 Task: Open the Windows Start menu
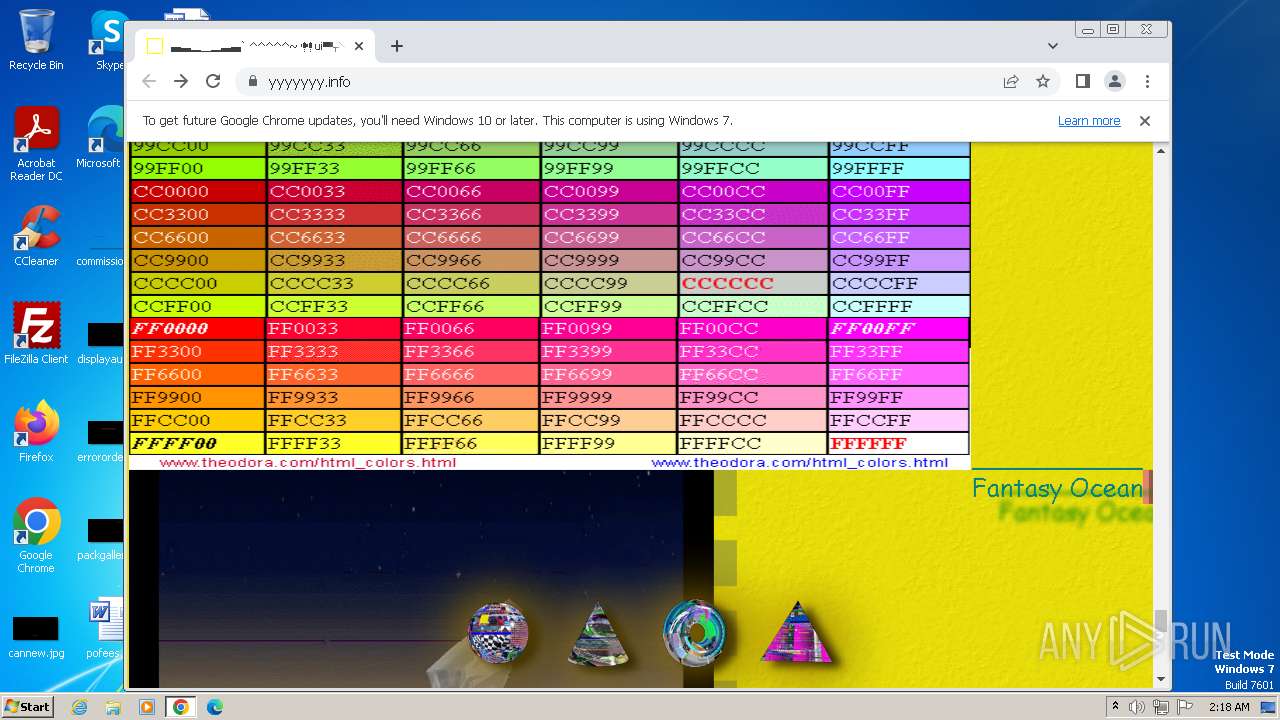28,706
